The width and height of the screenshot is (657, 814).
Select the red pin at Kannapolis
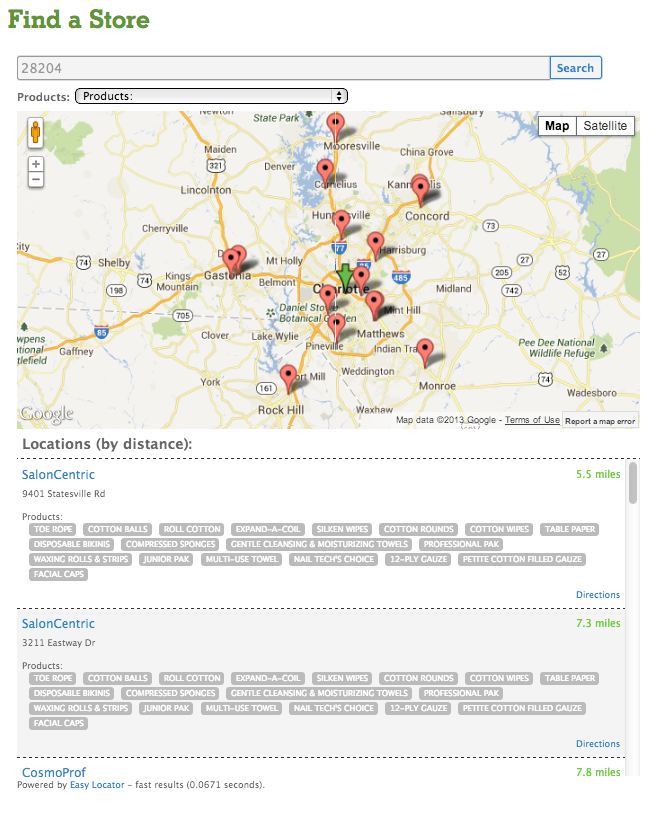click(x=420, y=190)
